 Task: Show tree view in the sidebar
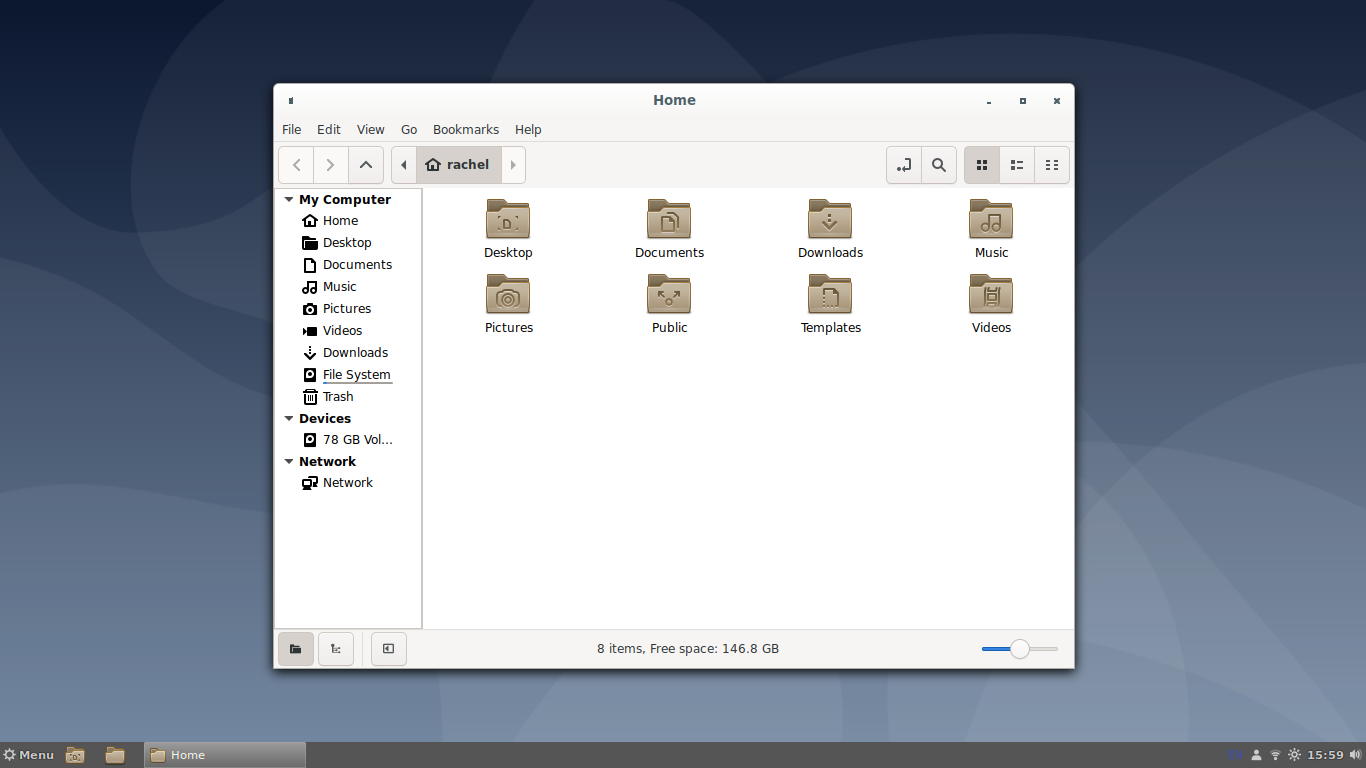click(336, 649)
